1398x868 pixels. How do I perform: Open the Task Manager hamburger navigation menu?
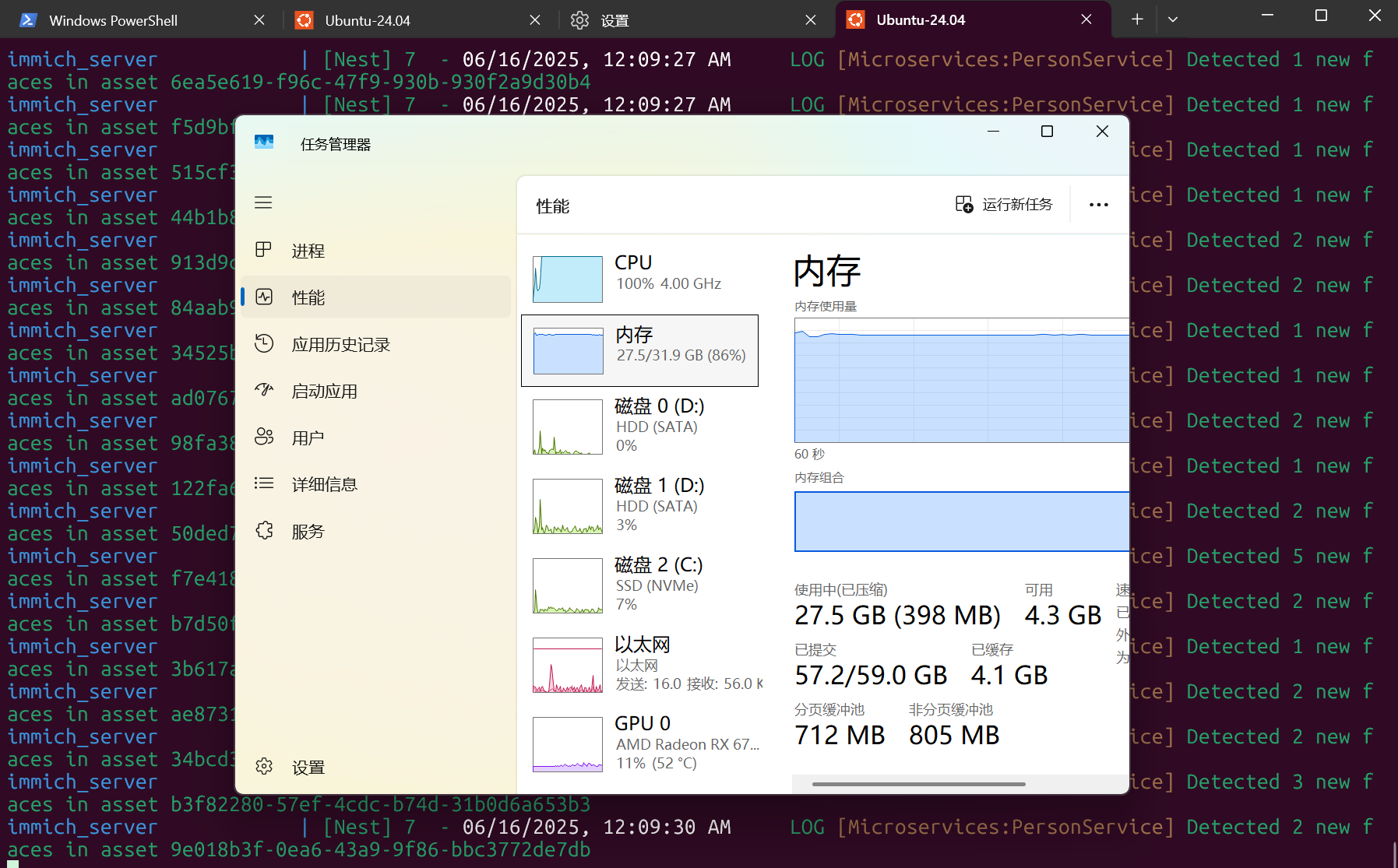[x=263, y=202]
